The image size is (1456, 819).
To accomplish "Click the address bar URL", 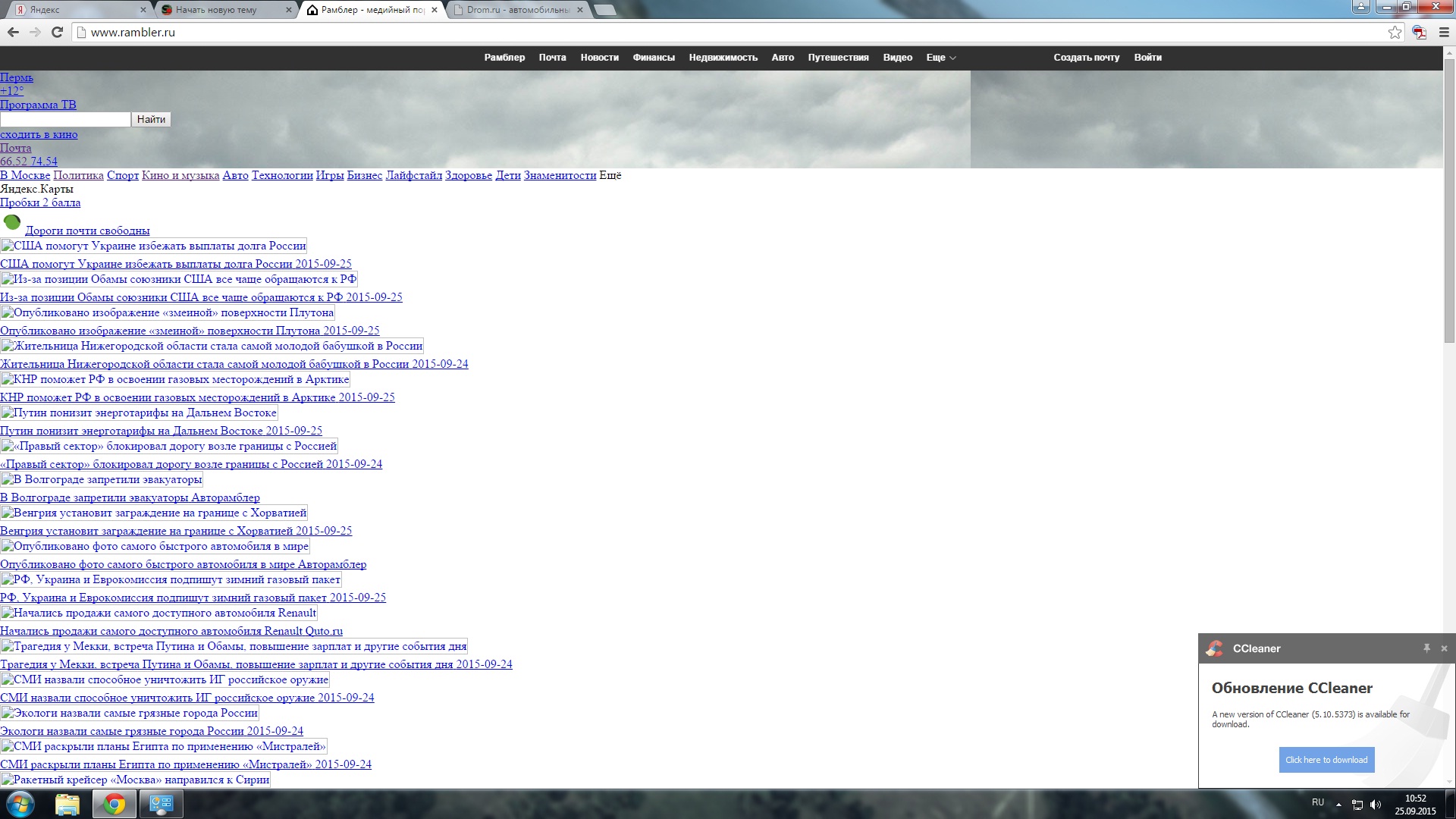I will tap(133, 33).
